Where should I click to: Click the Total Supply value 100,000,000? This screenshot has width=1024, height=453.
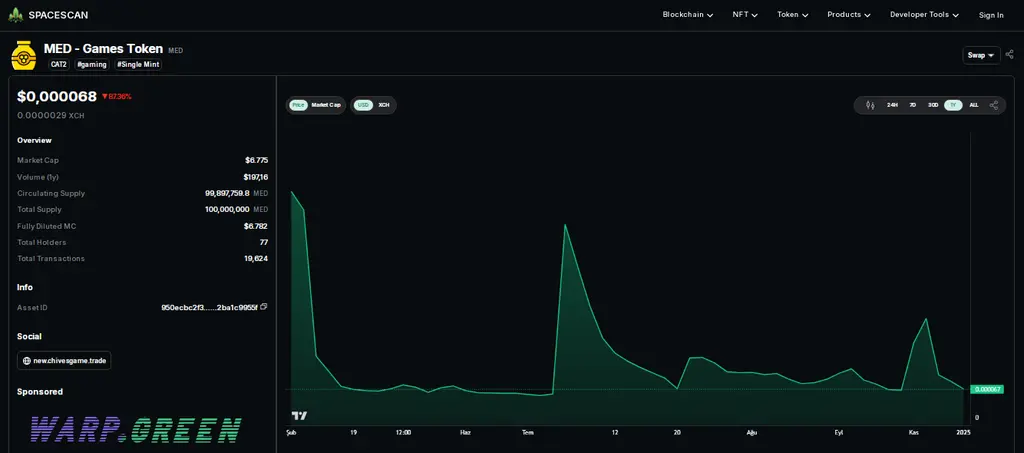[x=227, y=210]
